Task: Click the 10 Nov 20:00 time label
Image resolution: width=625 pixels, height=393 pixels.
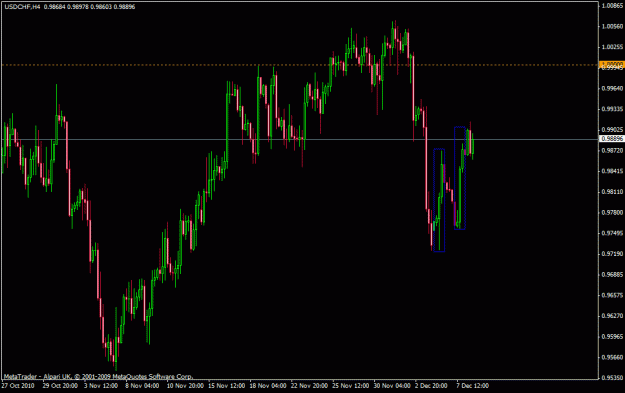Action: click(185, 386)
